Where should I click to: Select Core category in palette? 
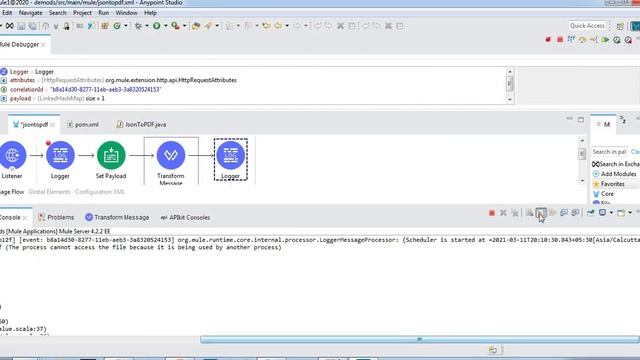tap(603, 194)
